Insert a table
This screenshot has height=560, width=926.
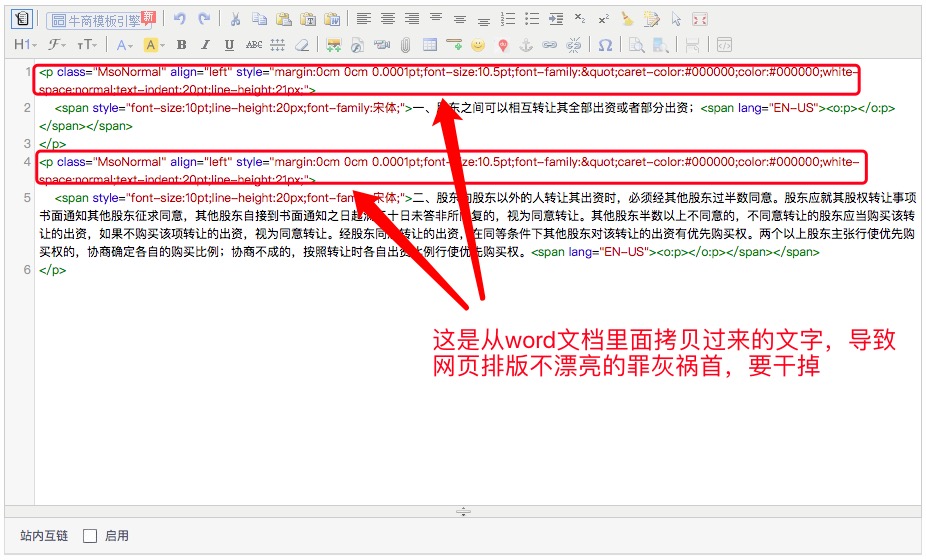pyautogui.click(x=430, y=45)
